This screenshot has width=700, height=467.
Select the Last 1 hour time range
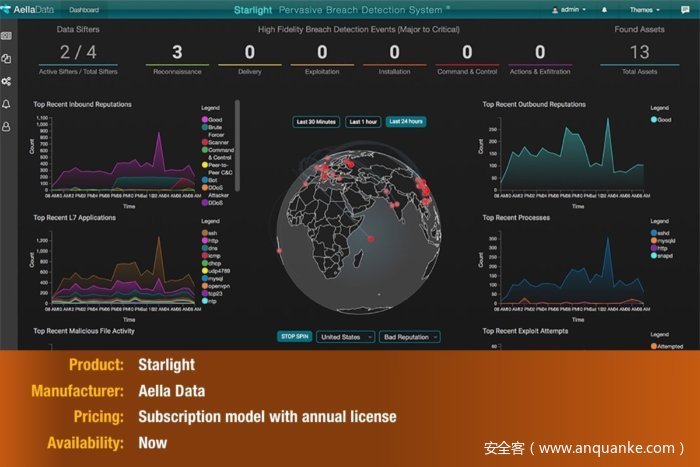363,122
